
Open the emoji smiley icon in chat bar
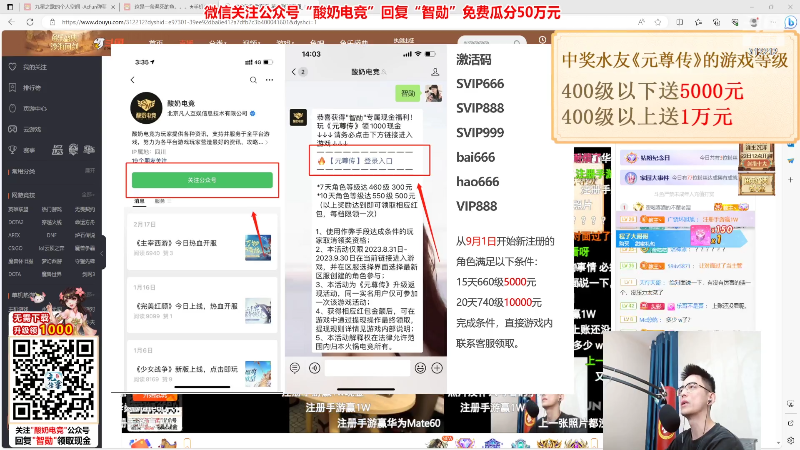coord(420,368)
